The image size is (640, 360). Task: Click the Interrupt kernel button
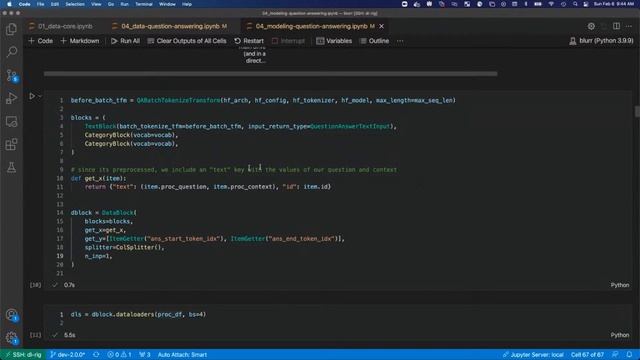[288, 41]
